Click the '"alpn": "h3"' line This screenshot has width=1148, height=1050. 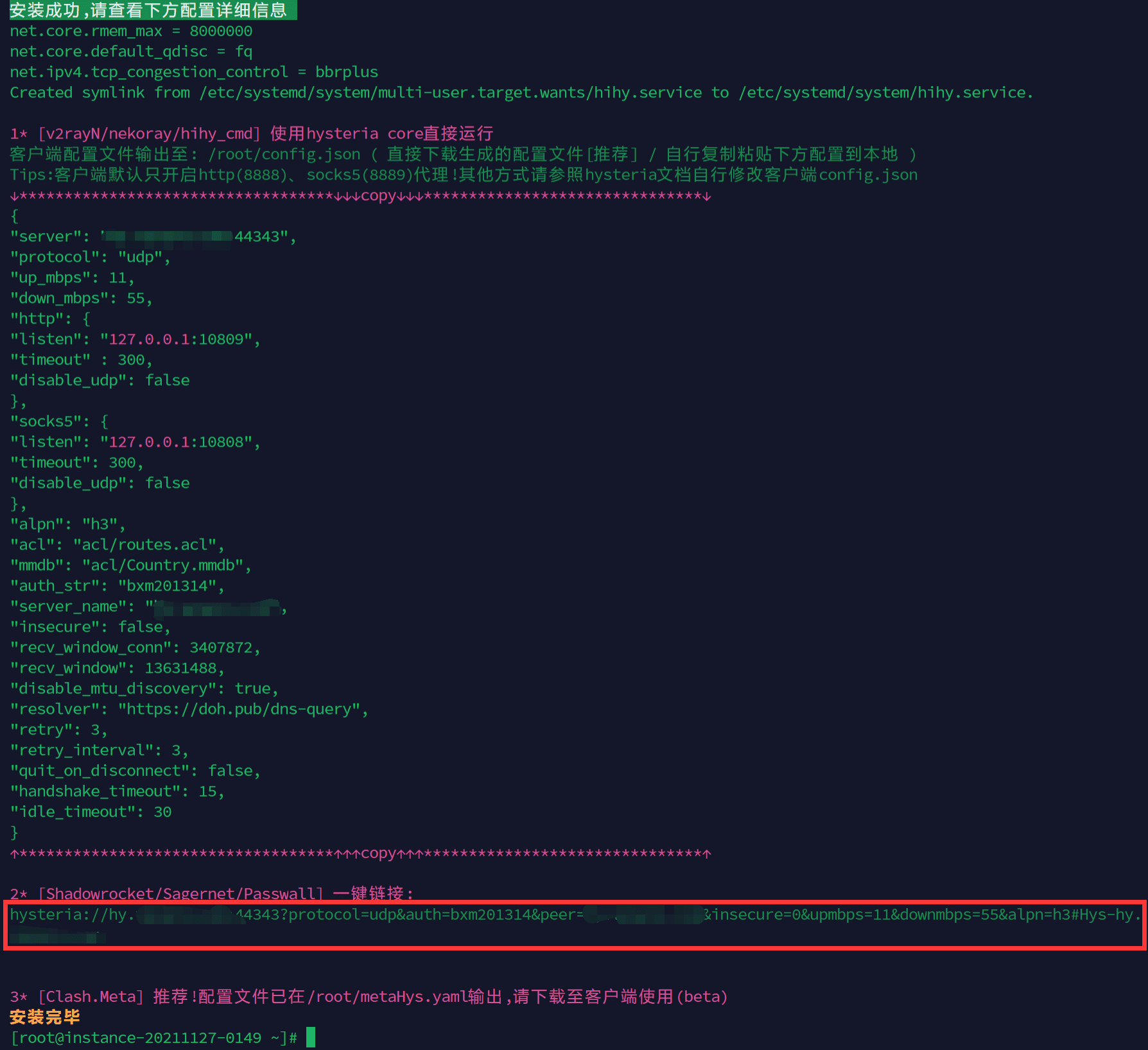[x=67, y=524]
